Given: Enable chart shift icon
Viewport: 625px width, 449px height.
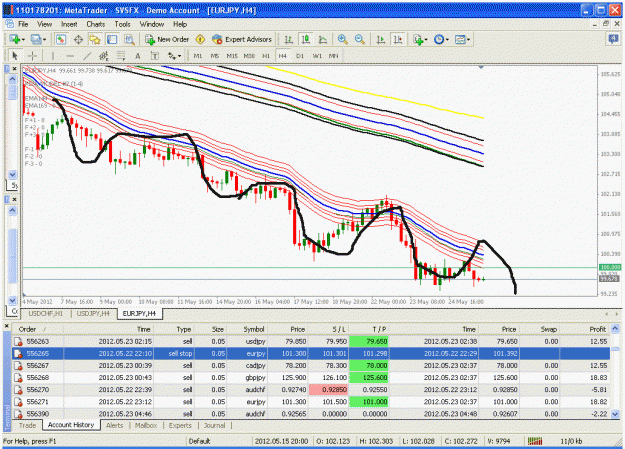Looking at the screenshot, I should click(x=398, y=39).
